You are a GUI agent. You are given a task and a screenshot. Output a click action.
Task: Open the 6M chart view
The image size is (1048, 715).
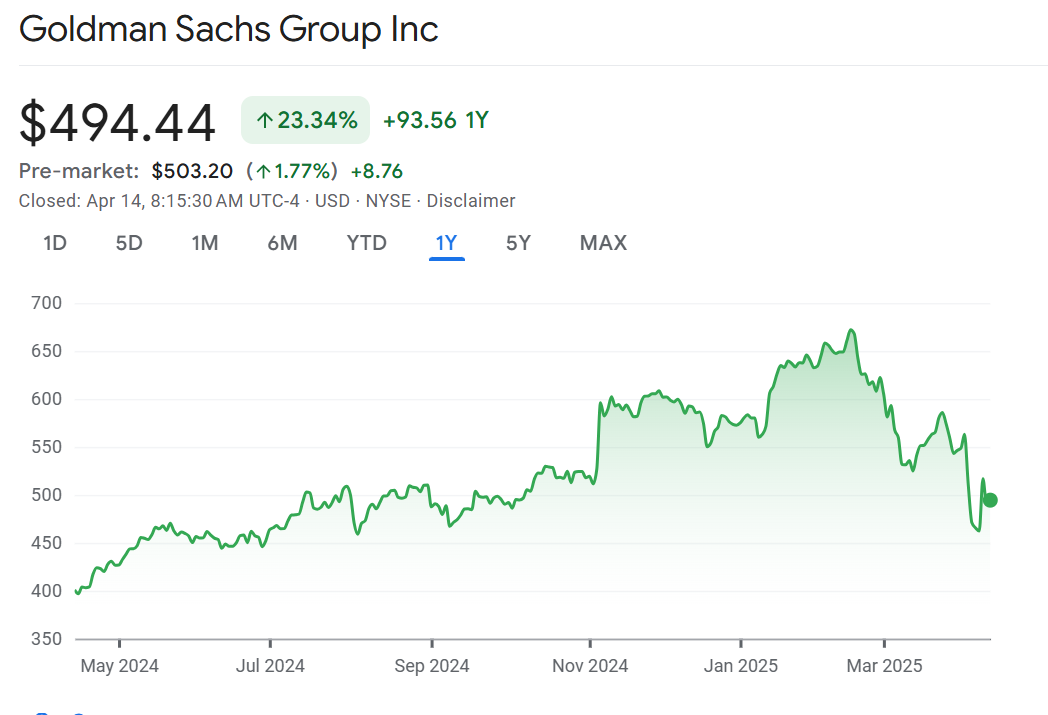pyautogui.click(x=282, y=243)
